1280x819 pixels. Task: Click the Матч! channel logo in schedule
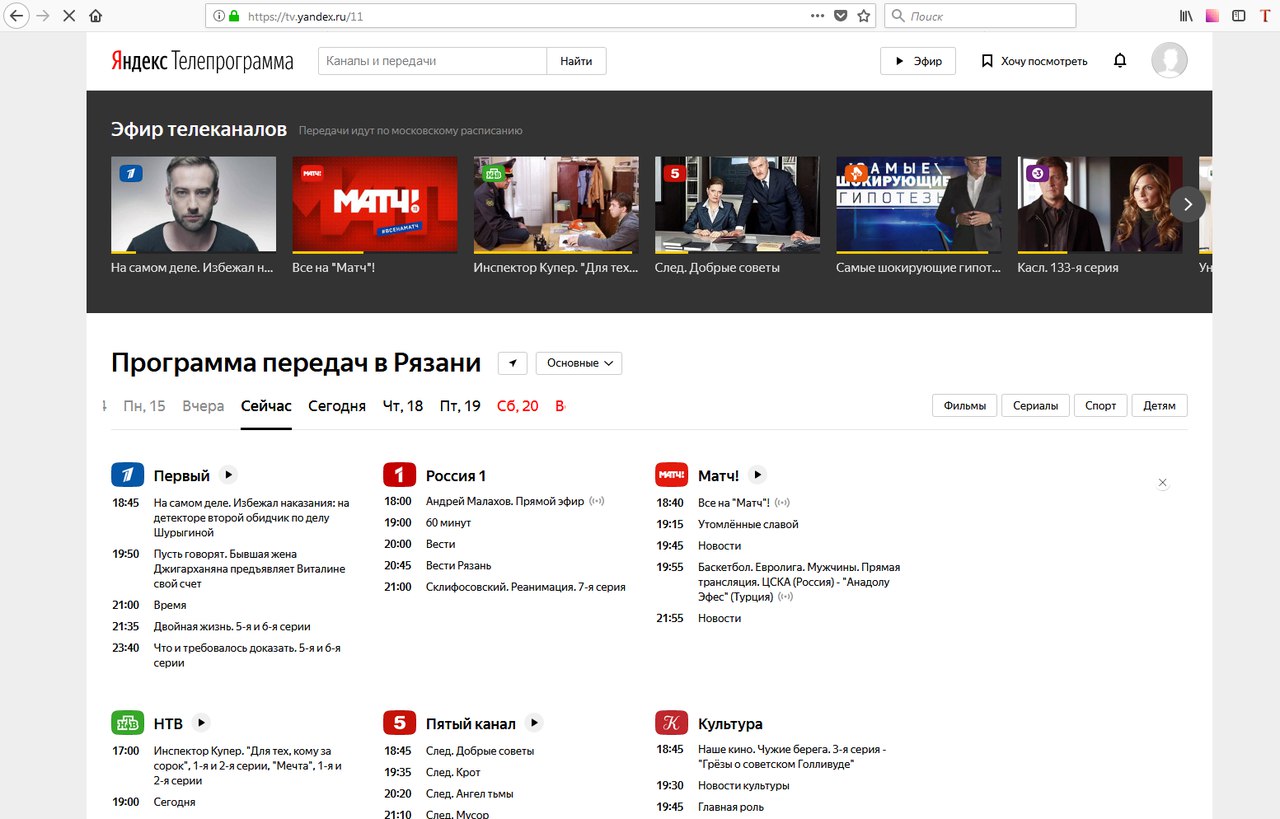click(672, 475)
